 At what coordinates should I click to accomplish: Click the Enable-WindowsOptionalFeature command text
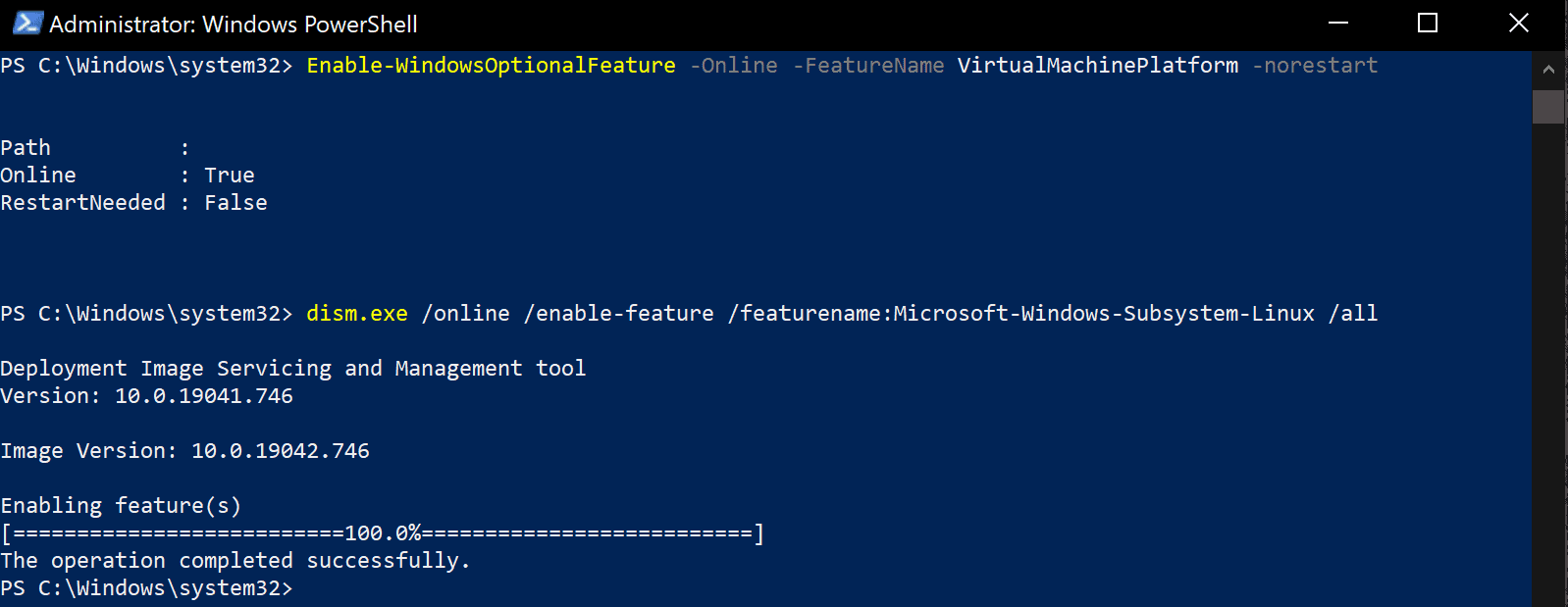click(491, 66)
